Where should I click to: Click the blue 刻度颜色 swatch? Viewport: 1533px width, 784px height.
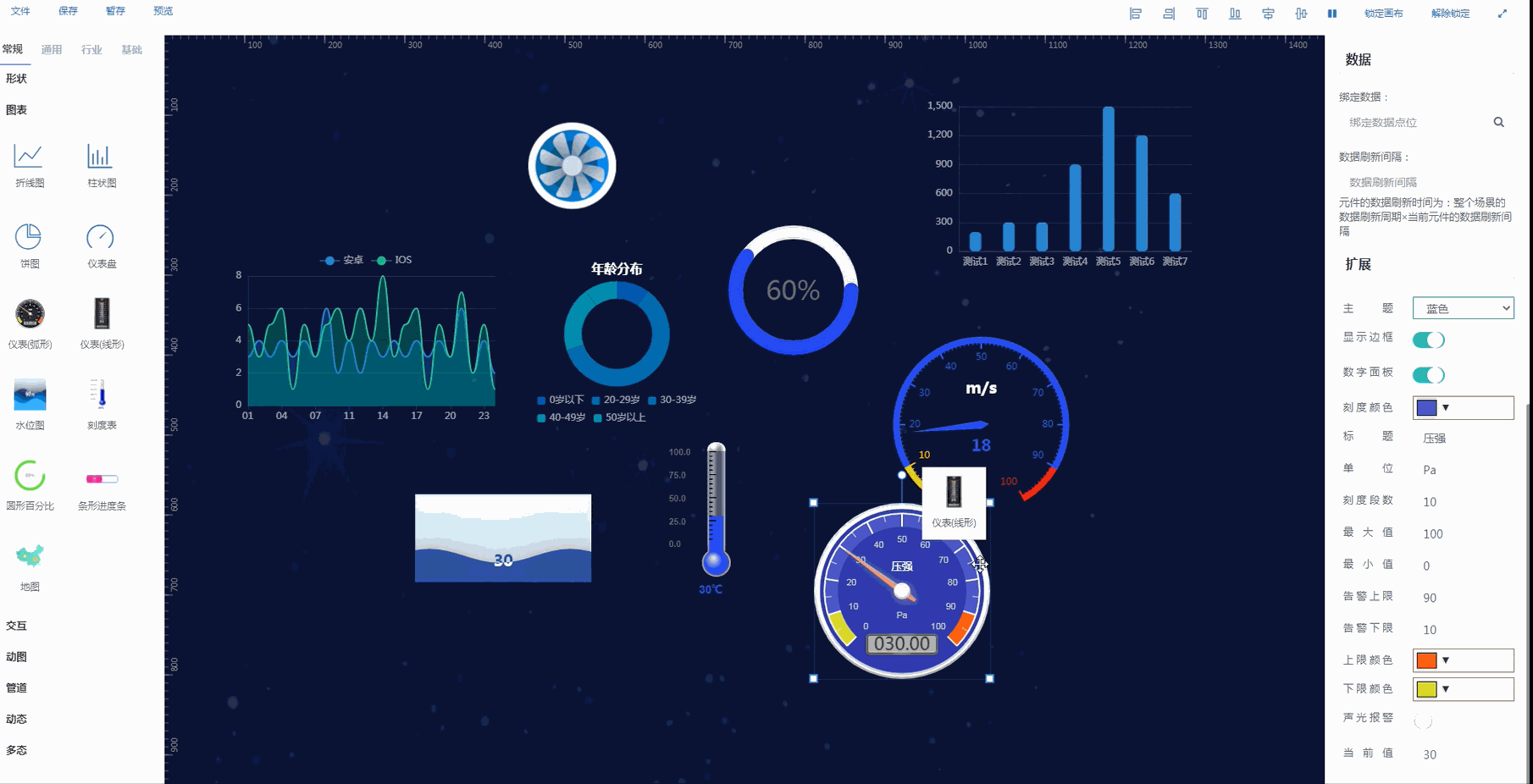(x=1426, y=408)
